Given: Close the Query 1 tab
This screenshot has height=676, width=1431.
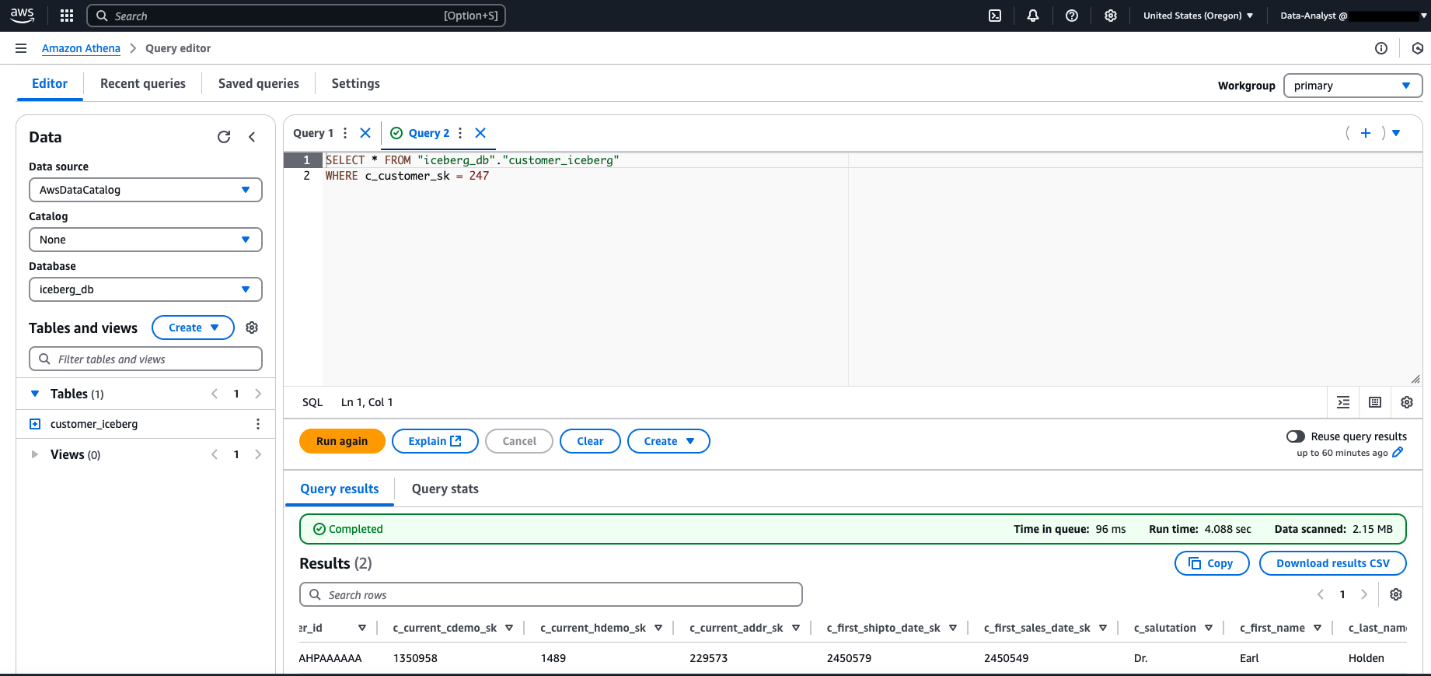Looking at the screenshot, I should pyautogui.click(x=365, y=133).
